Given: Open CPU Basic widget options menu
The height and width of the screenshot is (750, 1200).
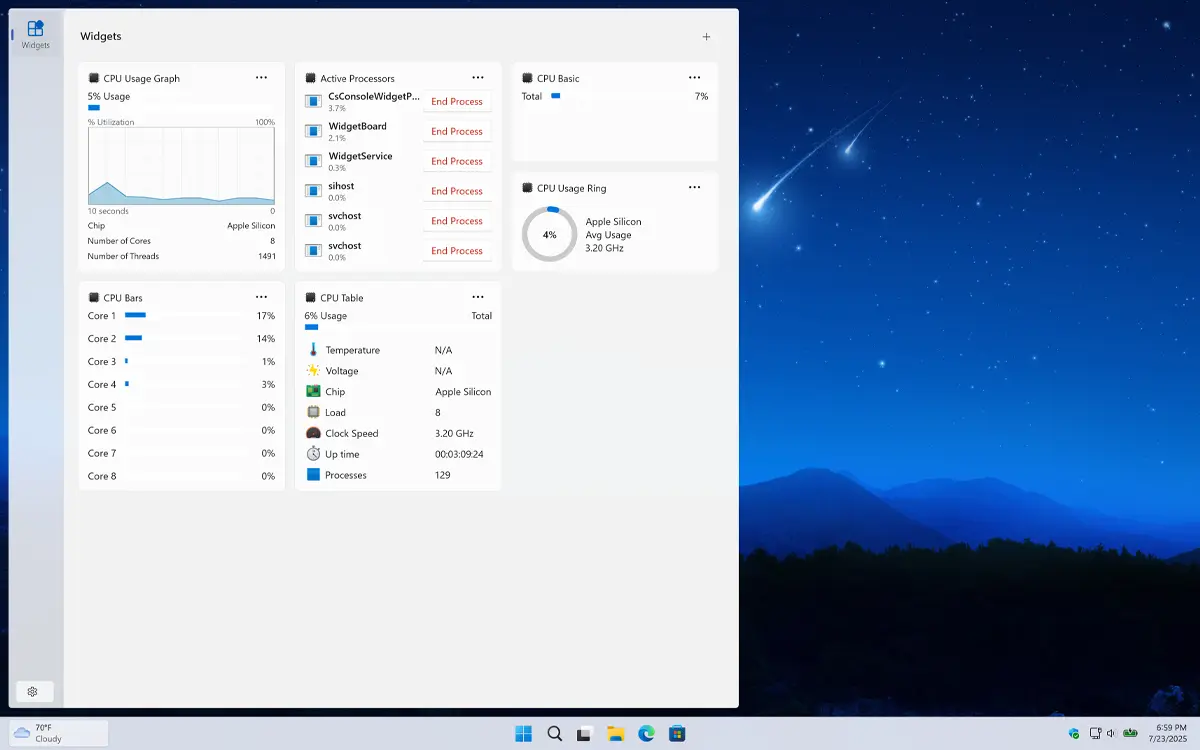Looking at the screenshot, I should pyautogui.click(x=695, y=78).
